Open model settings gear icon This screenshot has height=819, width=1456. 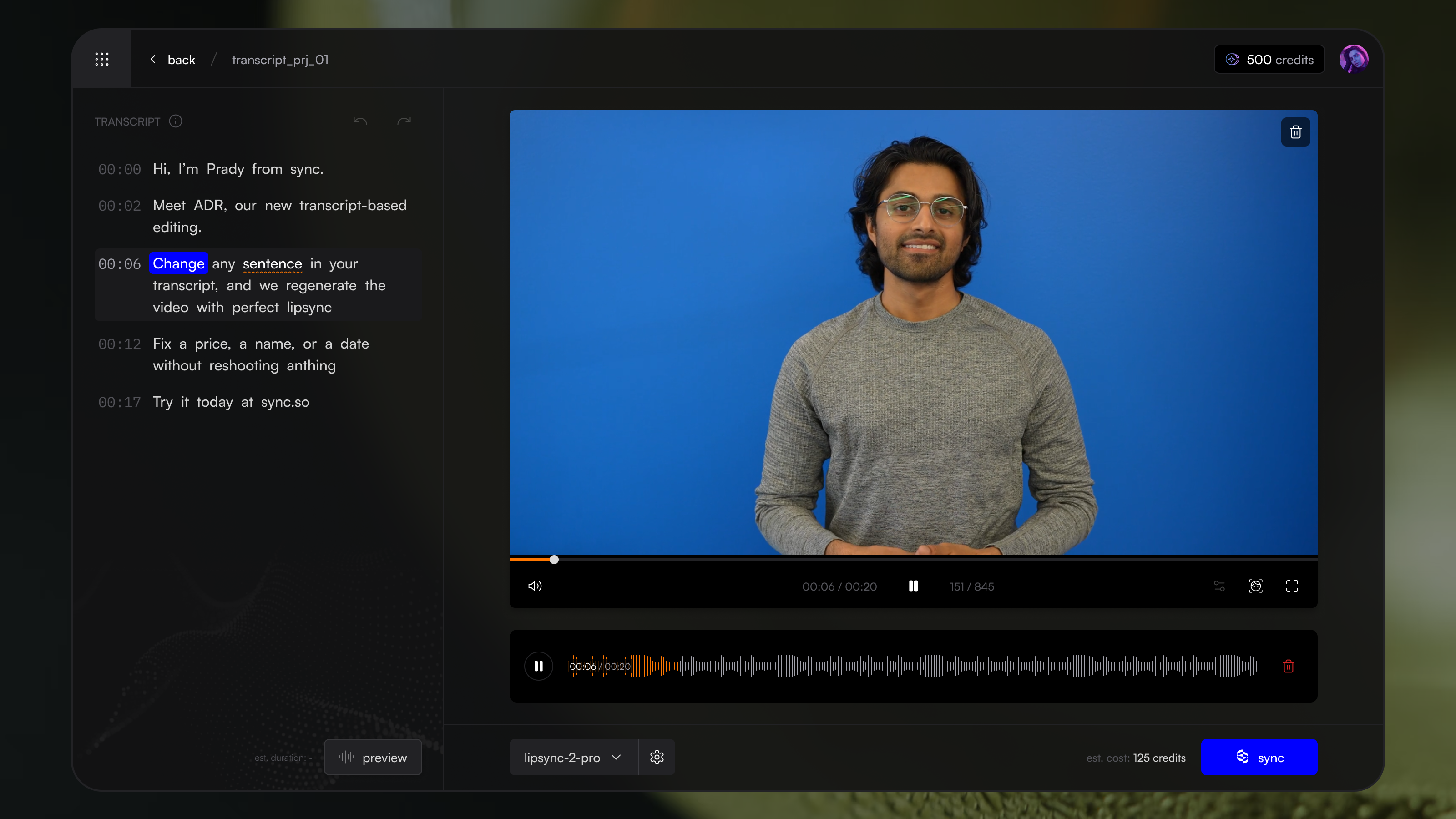pyautogui.click(x=657, y=758)
